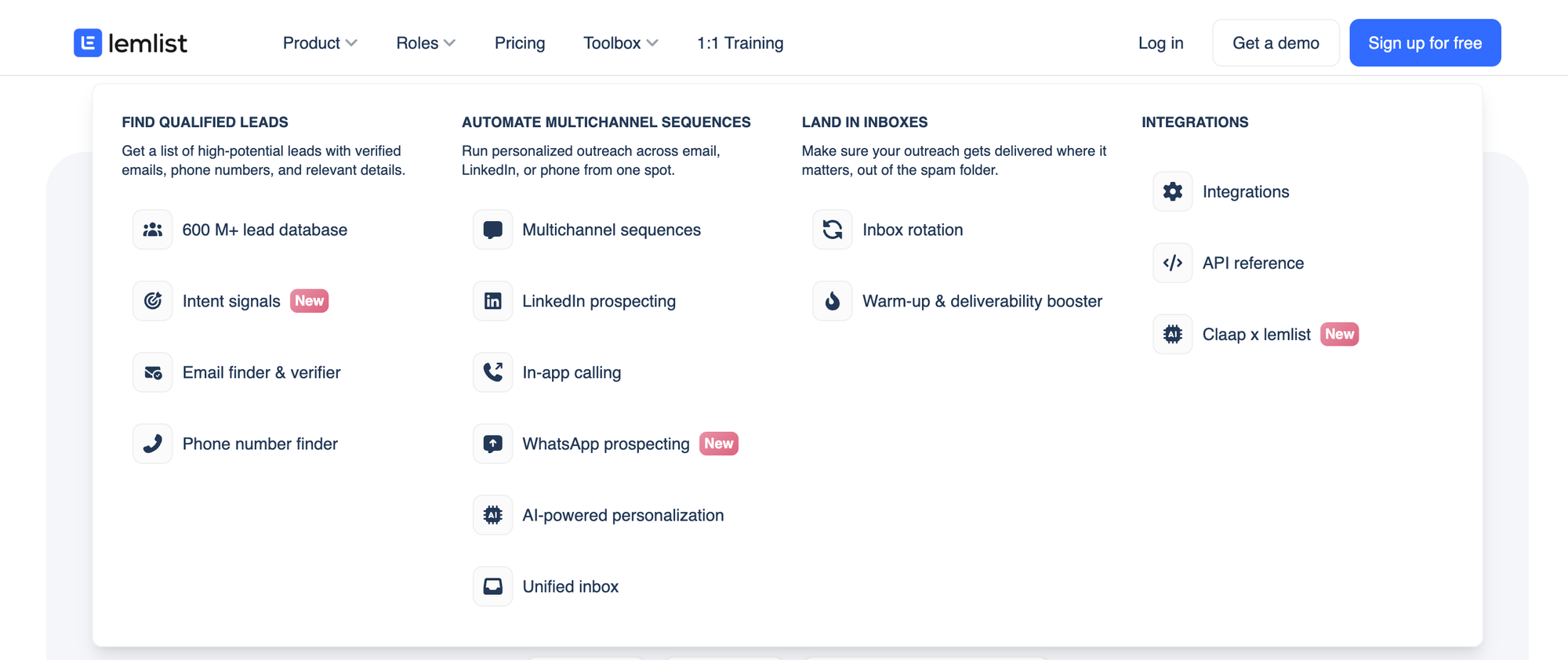Screen dimensions: 1568x660
Task: Click the Get a demo button
Action: click(1276, 43)
